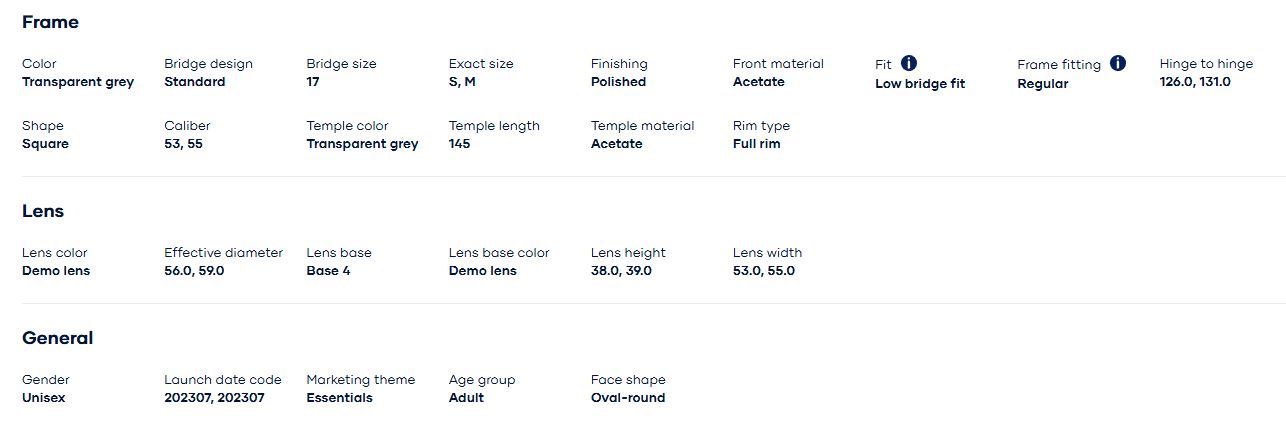Click the Temple length value 145

[x=459, y=144]
